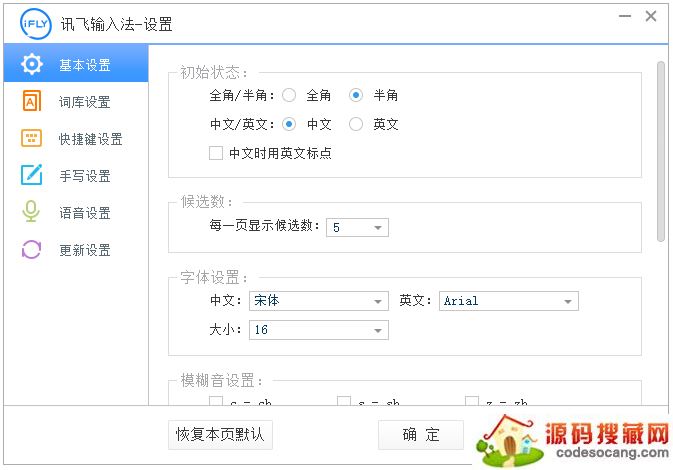The width and height of the screenshot is (673, 470).
Task: Switch to the 词库设置 tab
Action: click(76, 101)
